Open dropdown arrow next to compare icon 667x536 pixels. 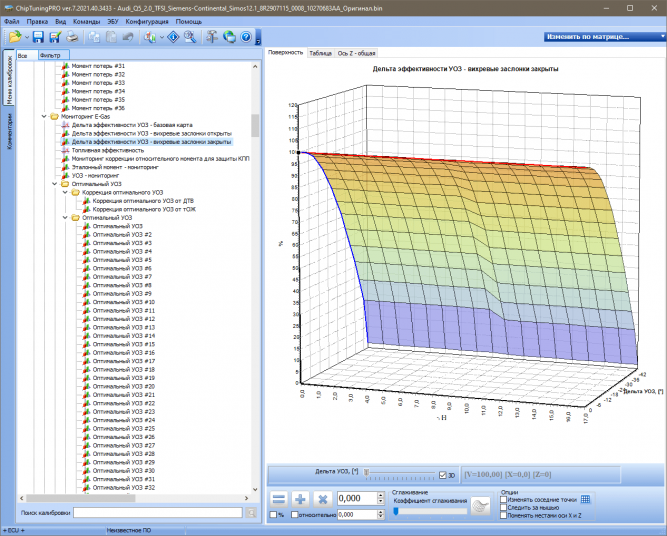click(162, 37)
